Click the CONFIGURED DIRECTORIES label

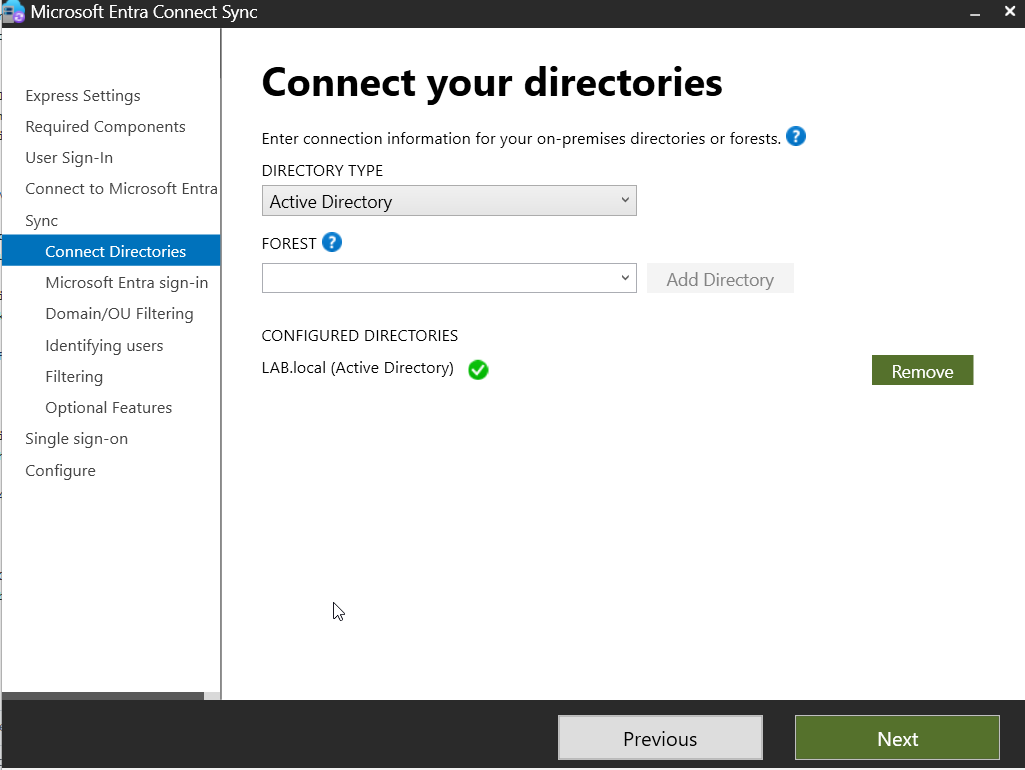click(360, 335)
